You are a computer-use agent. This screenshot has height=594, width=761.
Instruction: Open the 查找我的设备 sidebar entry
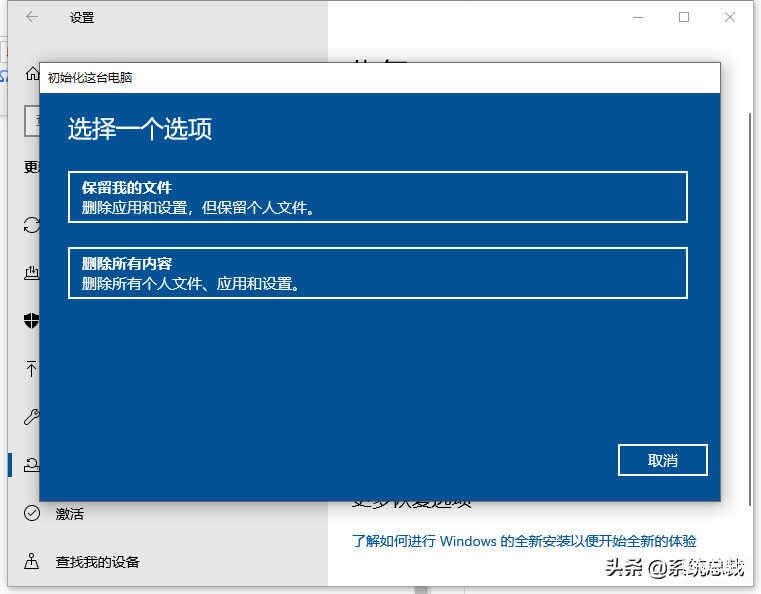97,562
